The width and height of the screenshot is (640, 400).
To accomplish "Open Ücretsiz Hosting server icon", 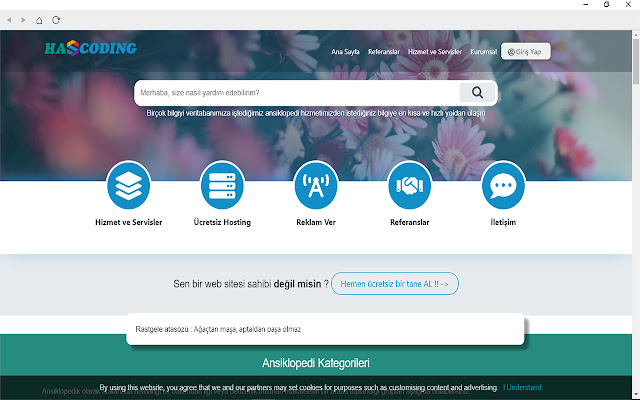I will (x=222, y=186).
